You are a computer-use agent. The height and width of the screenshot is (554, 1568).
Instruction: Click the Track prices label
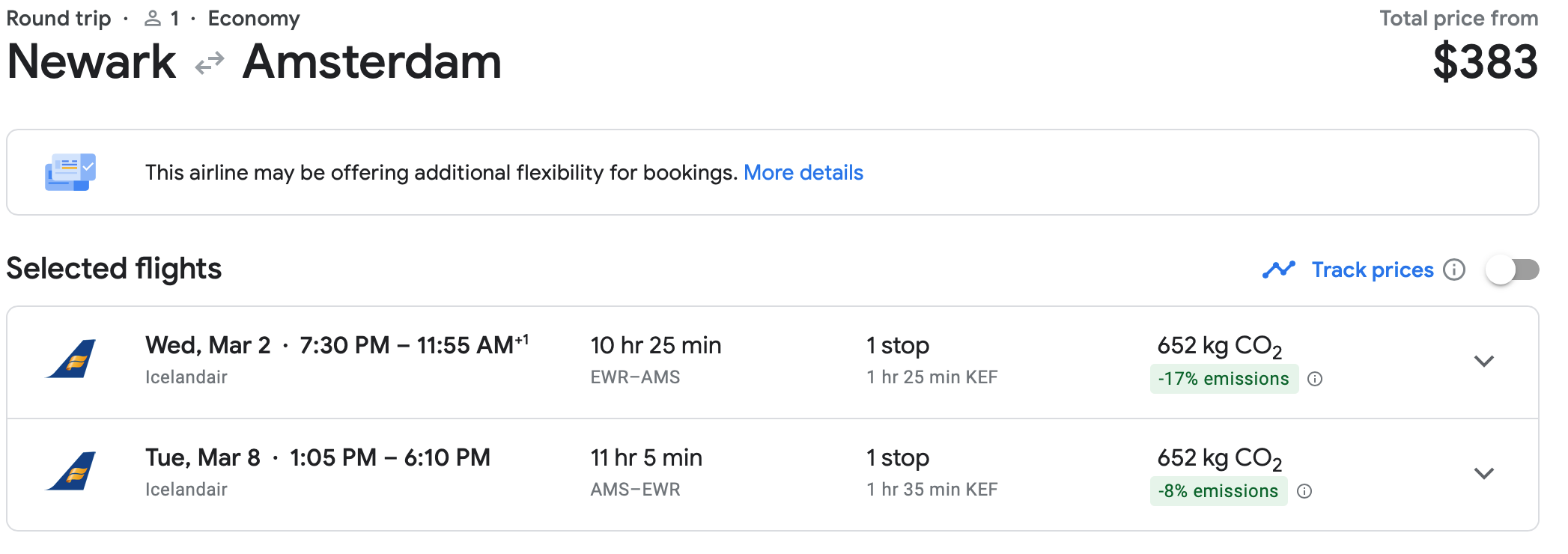point(1373,270)
